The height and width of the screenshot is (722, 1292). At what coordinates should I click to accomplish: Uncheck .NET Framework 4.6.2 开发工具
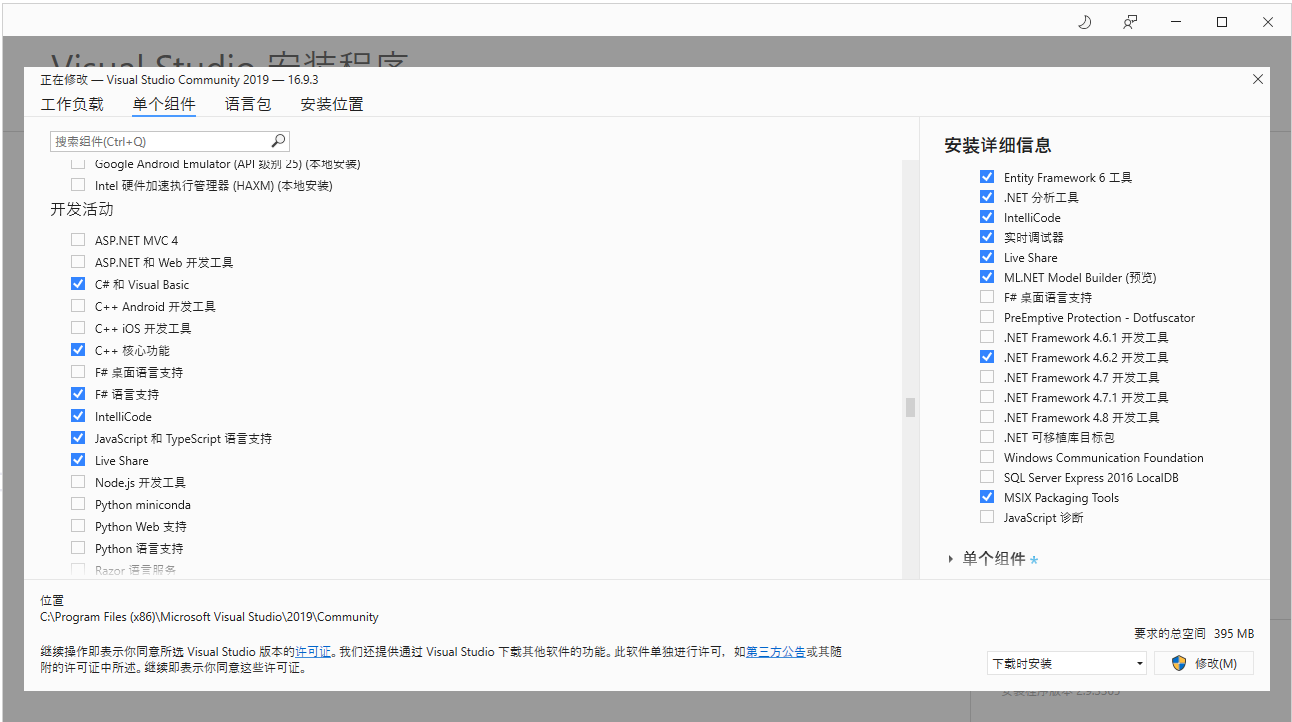tap(987, 357)
